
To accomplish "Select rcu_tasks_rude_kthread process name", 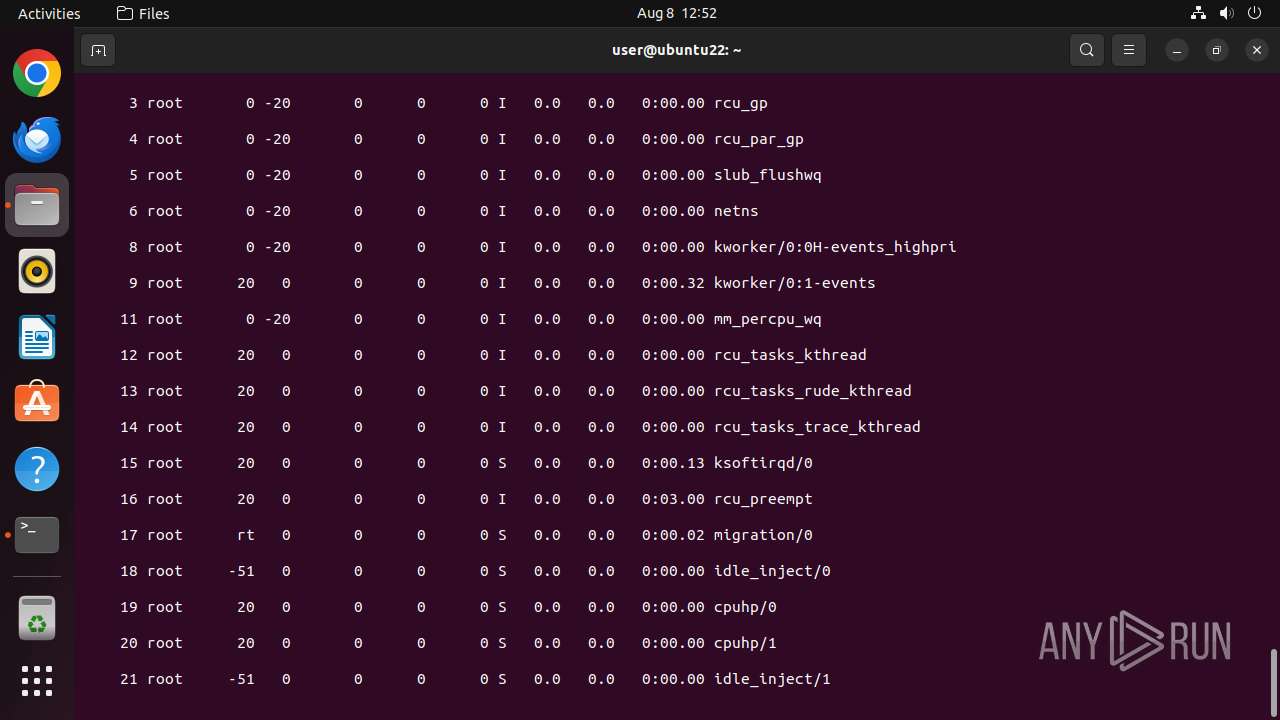I will (813, 391).
